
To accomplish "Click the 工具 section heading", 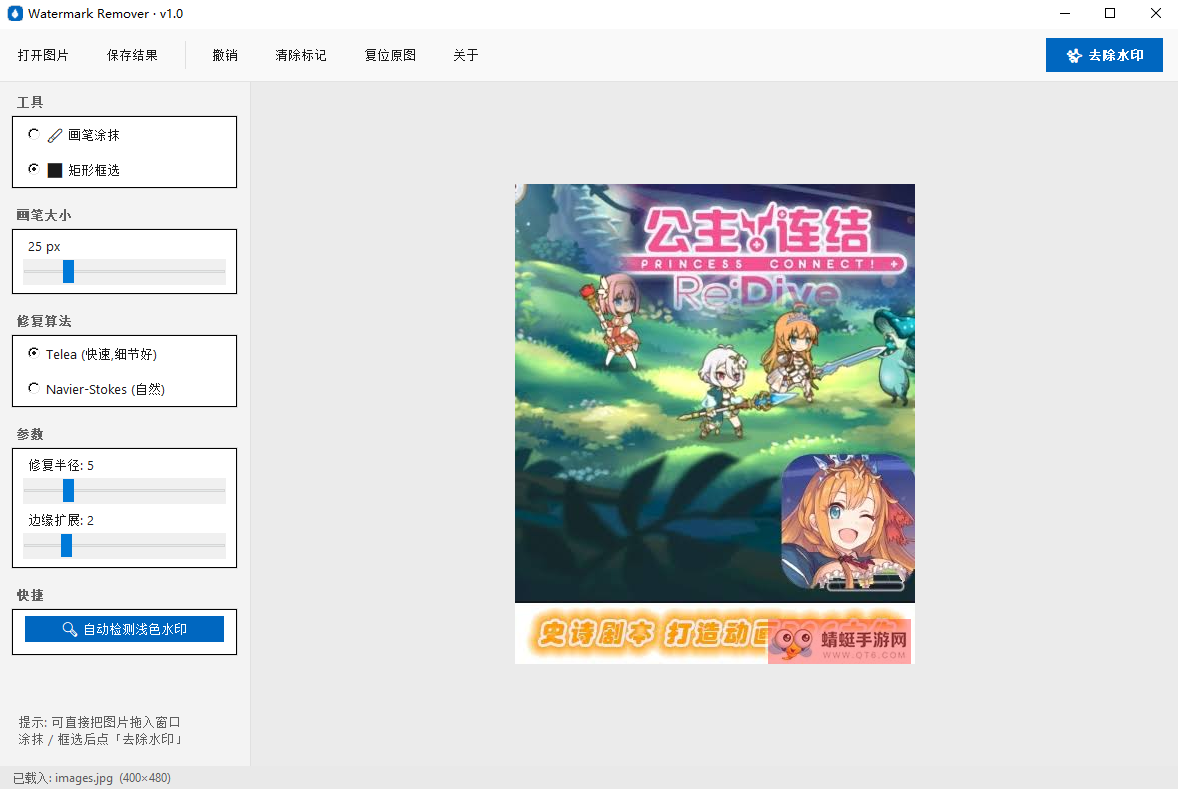I will tap(30, 102).
